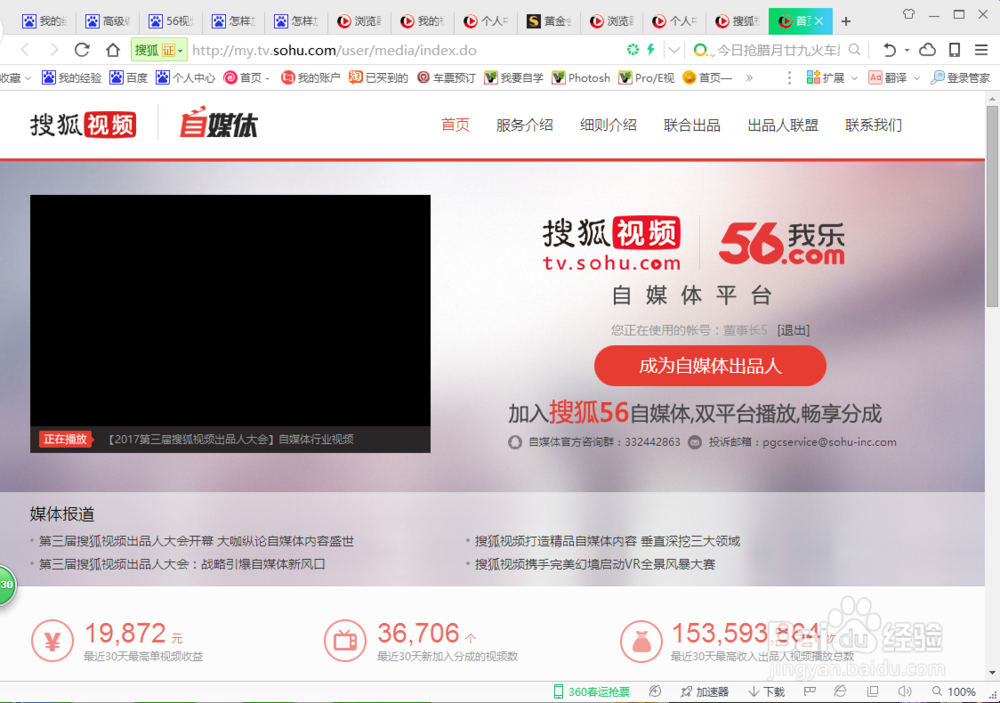Switch to the 黄金 browser tab

(x=548, y=22)
